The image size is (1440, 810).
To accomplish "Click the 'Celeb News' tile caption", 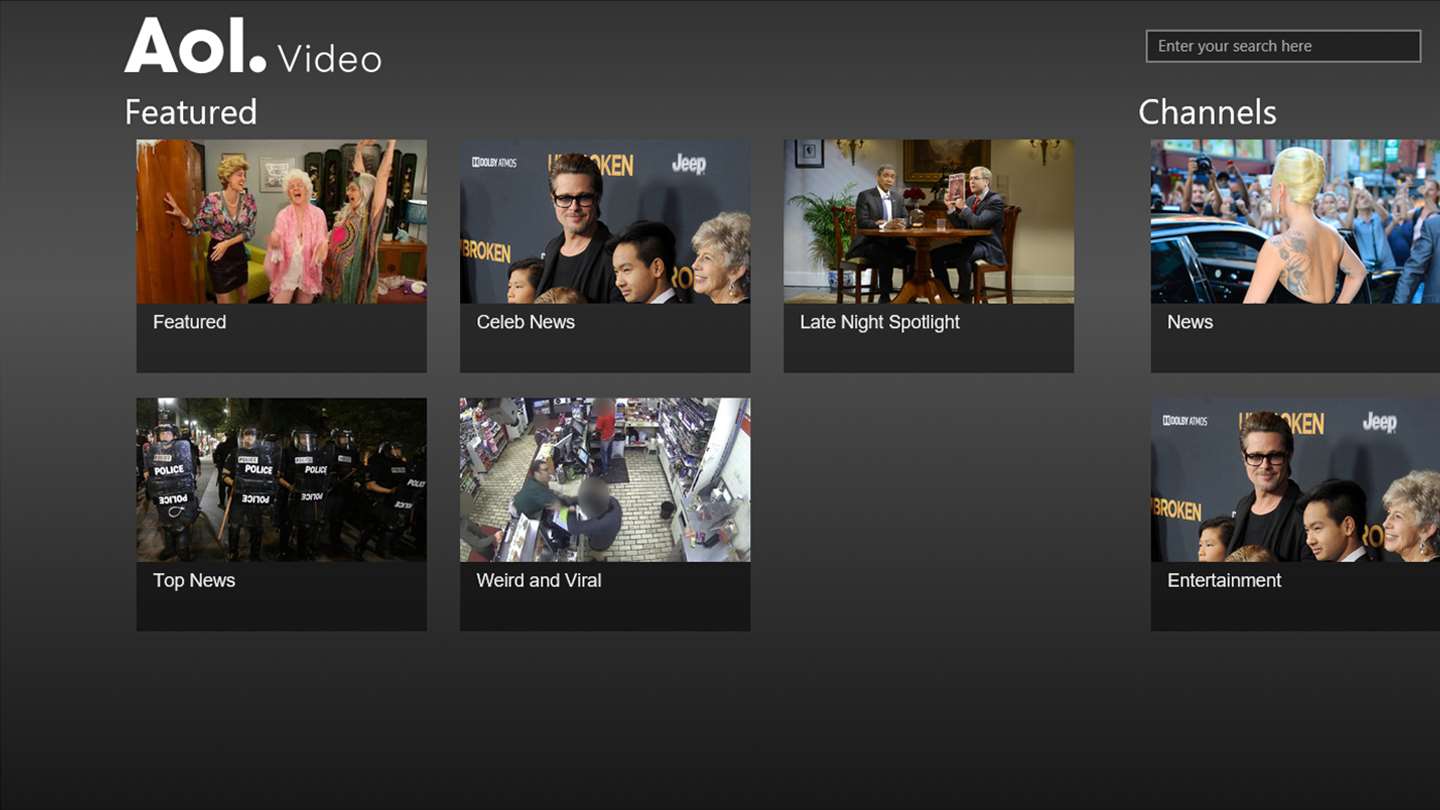I will pos(526,322).
